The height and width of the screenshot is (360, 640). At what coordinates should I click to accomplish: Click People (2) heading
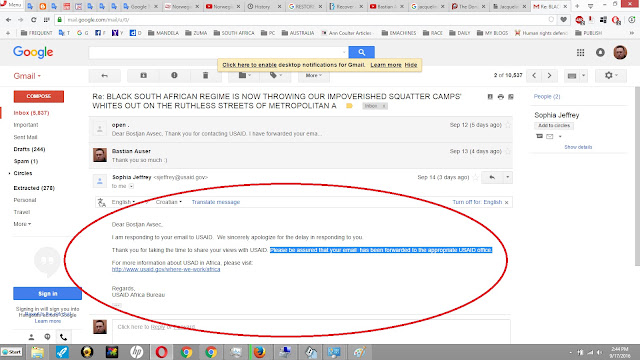[x=547, y=97]
